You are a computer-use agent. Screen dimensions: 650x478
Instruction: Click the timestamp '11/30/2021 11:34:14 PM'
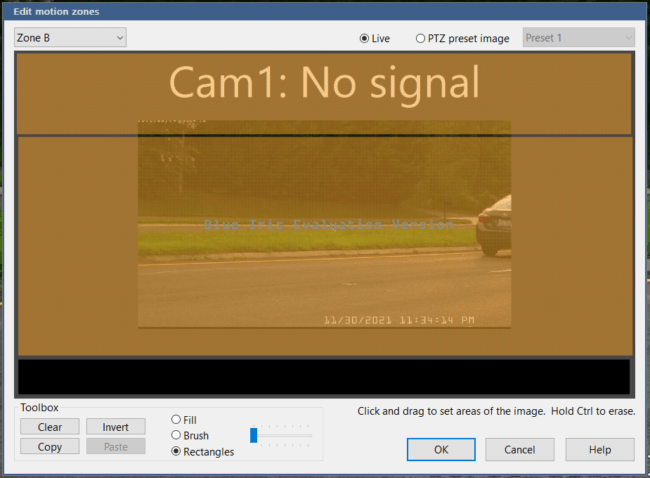(x=399, y=320)
